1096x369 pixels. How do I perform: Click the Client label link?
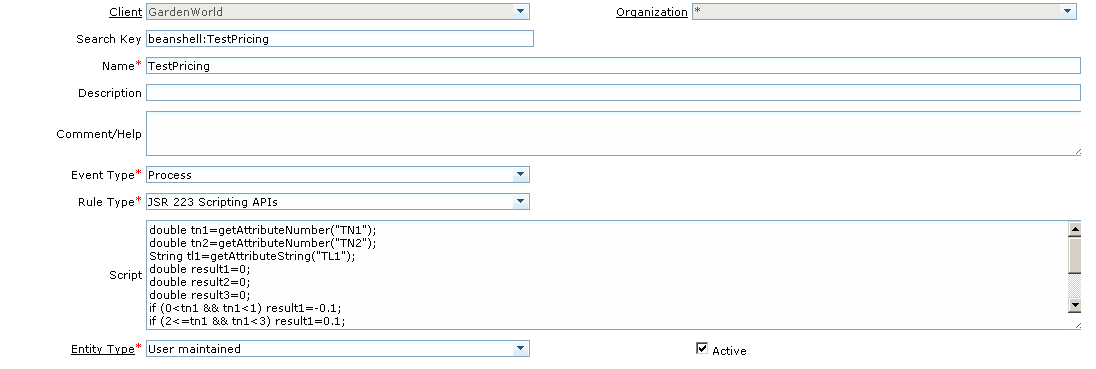126,12
